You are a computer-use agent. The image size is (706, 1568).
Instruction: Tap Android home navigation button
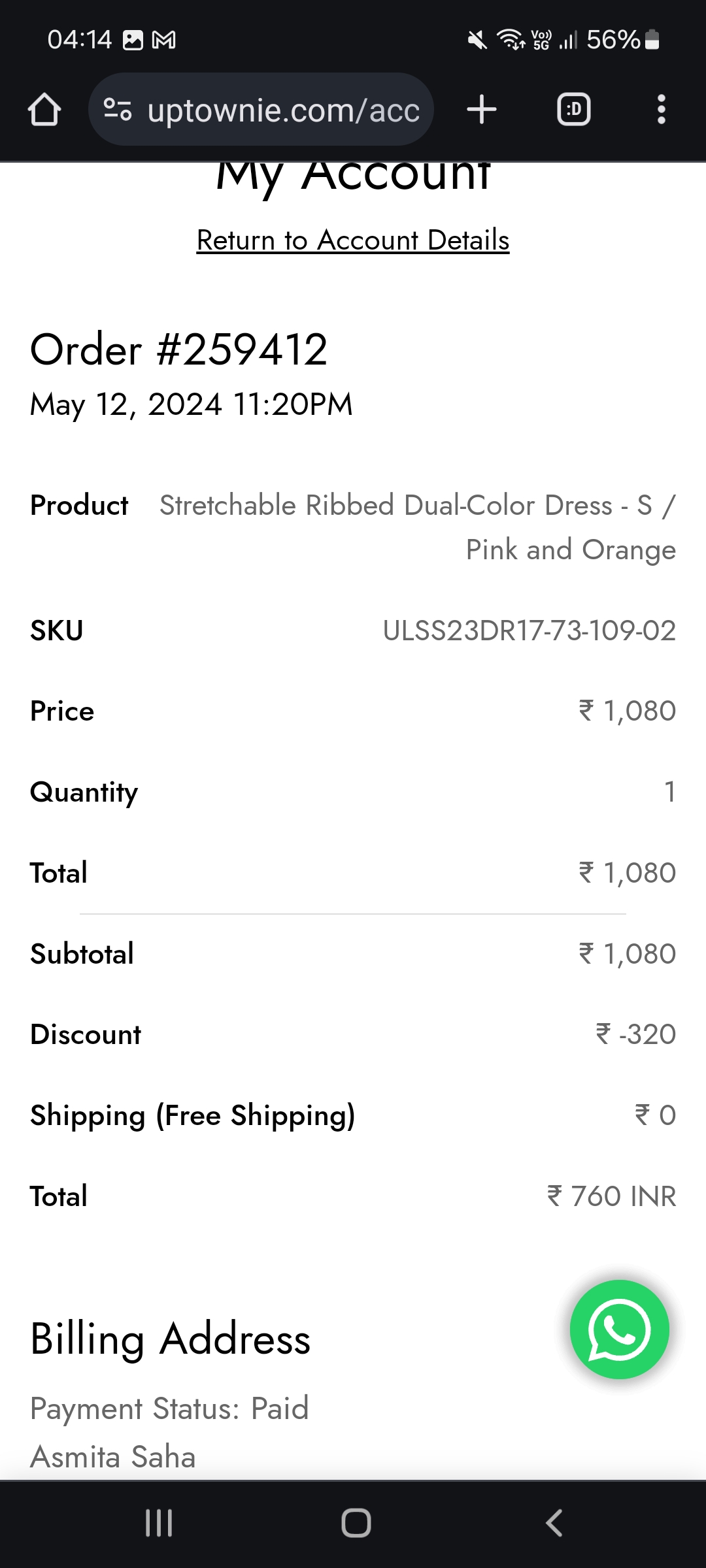(356, 1523)
